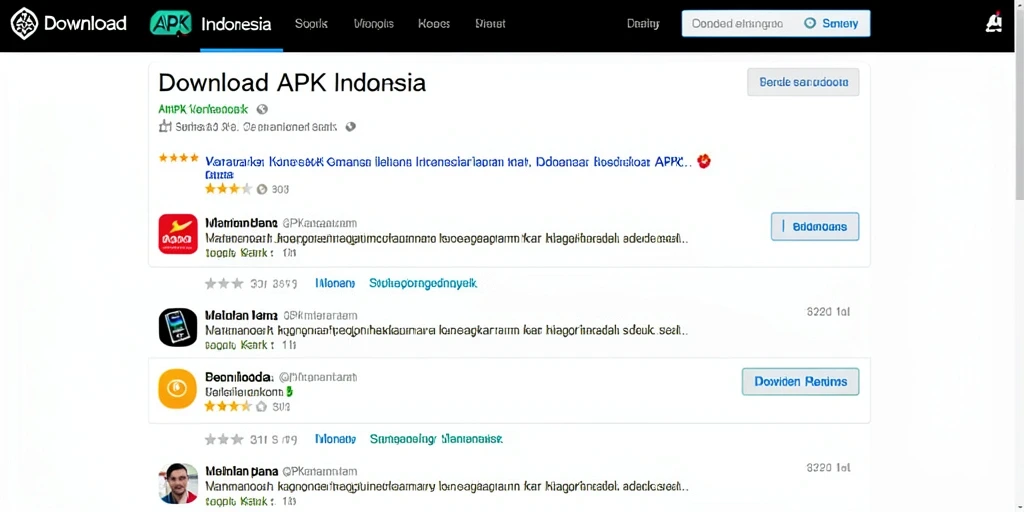This screenshot has height=512, width=1024.
Task: Click the three-star rating below Marionbana card
Action: (224, 283)
